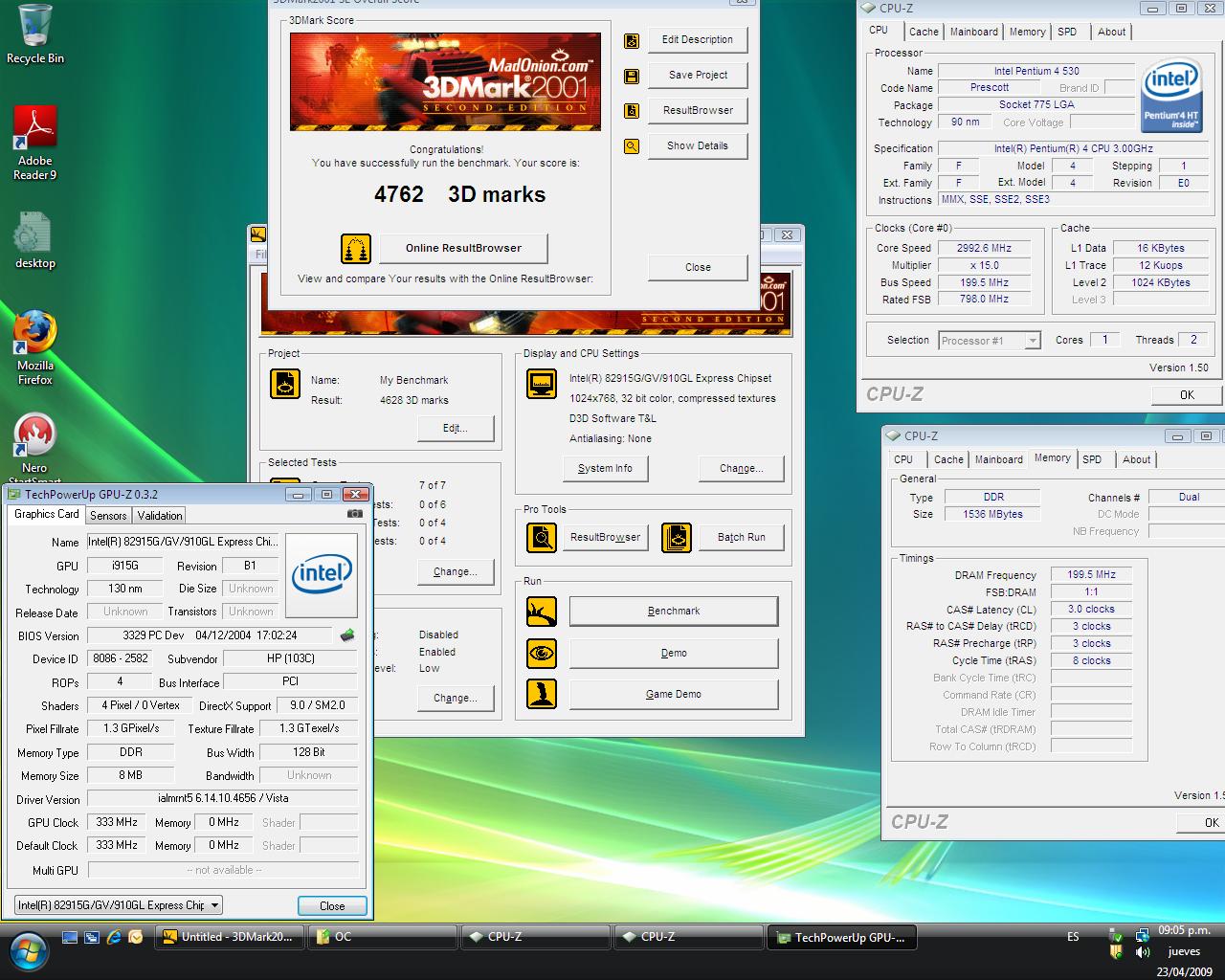Open the Cache tab in upper CPU-Z
This screenshot has width=1225, height=980.
pyautogui.click(x=924, y=32)
